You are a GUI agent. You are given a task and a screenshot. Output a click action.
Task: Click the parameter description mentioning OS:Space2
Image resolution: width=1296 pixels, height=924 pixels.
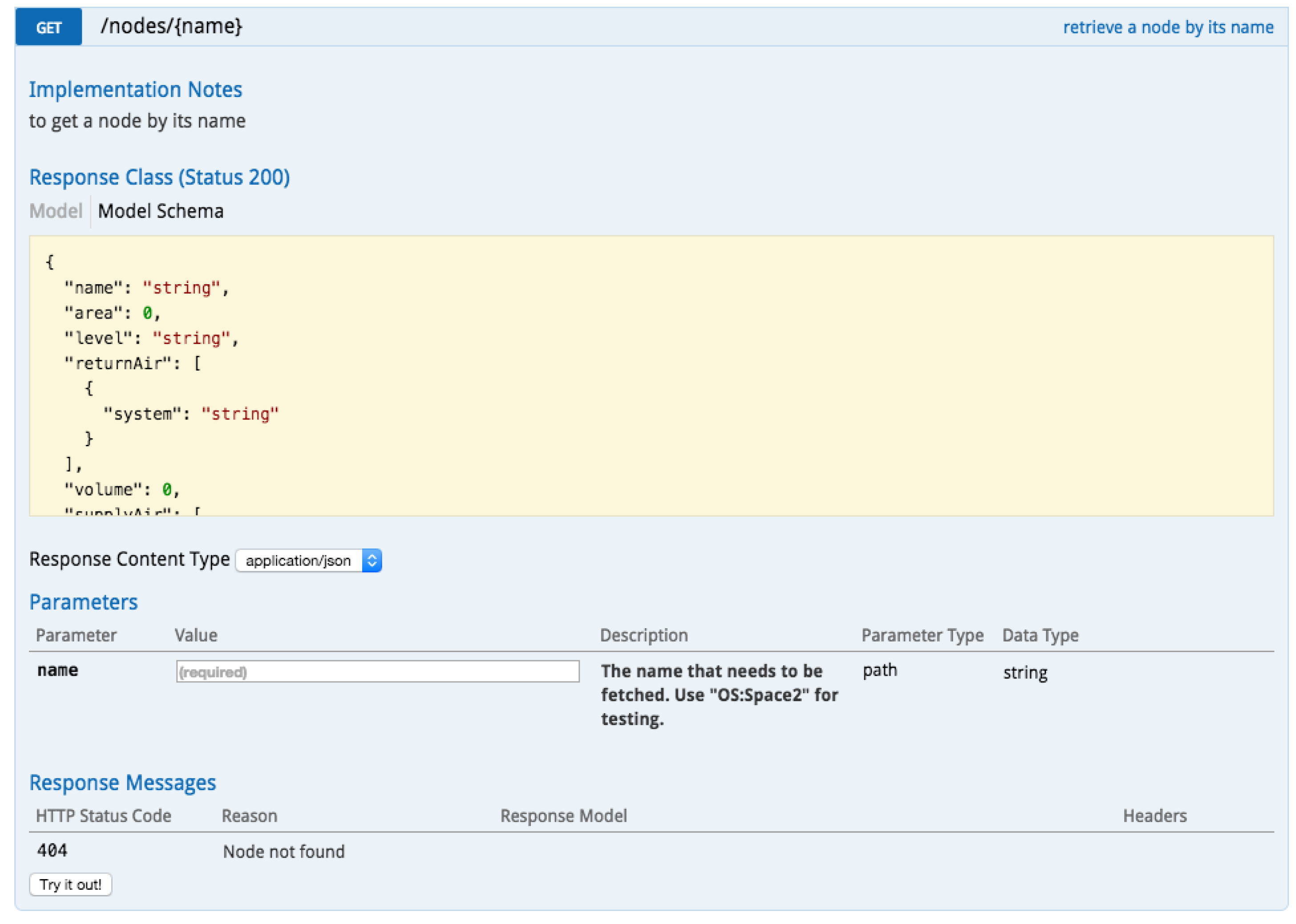click(x=719, y=694)
